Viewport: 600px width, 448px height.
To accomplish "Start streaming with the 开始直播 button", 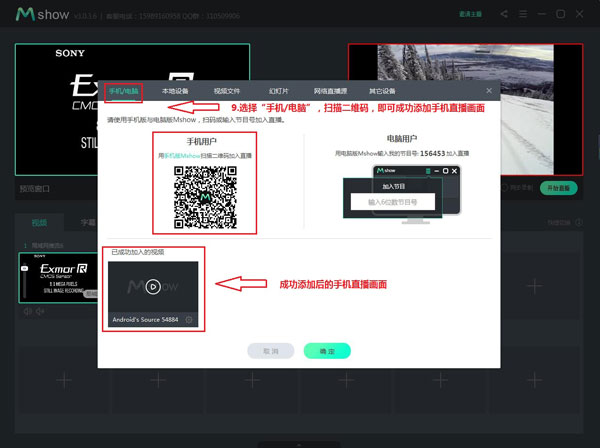I will point(559,188).
